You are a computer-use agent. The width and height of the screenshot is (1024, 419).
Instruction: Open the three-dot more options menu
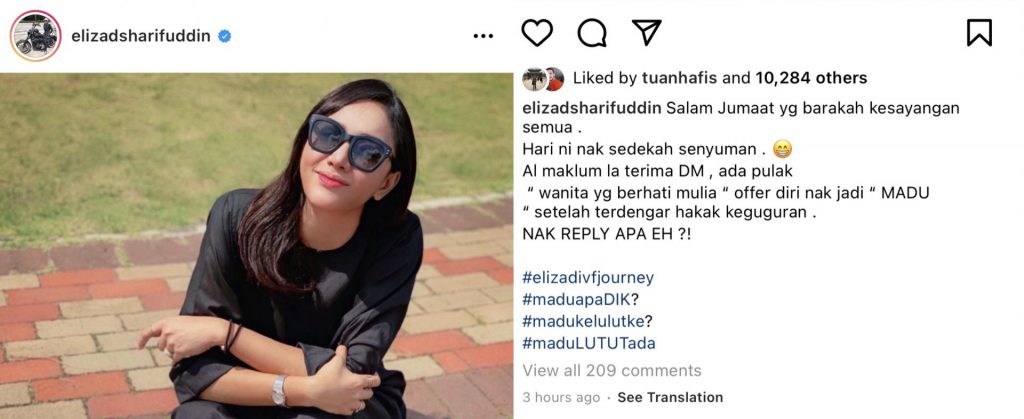(483, 36)
